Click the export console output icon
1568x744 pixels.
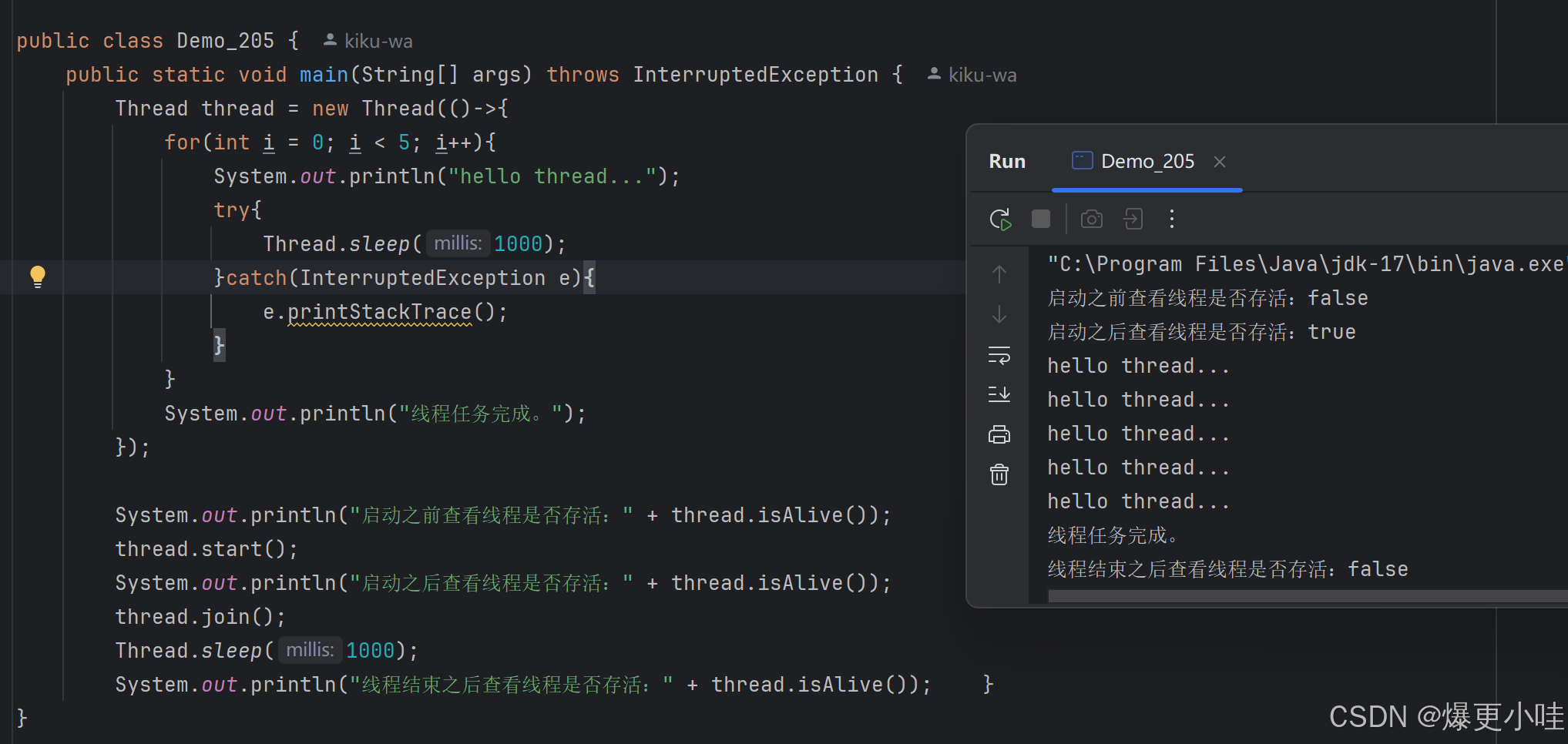(1133, 219)
